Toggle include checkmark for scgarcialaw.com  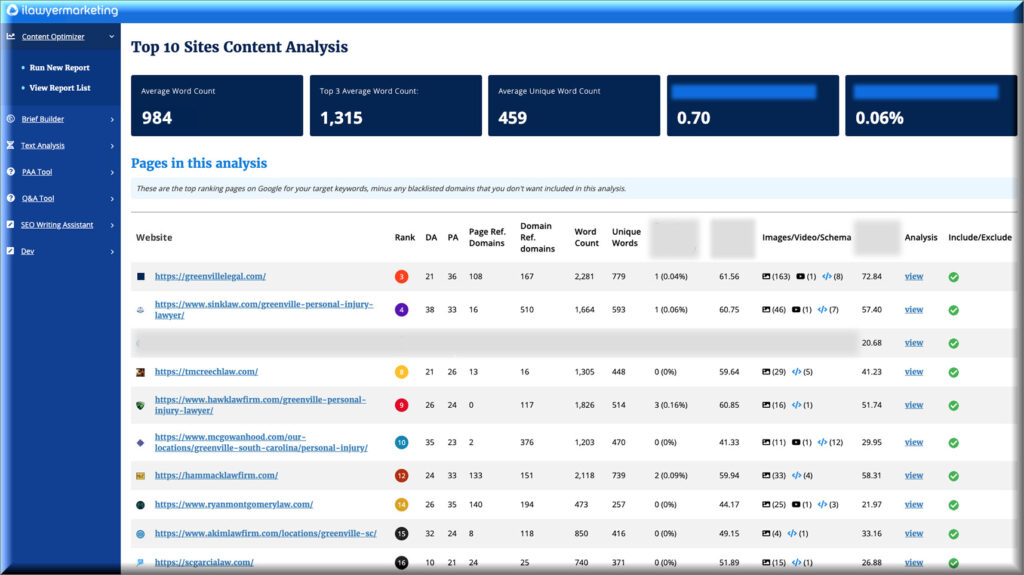pyautogui.click(x=953, y=563)
